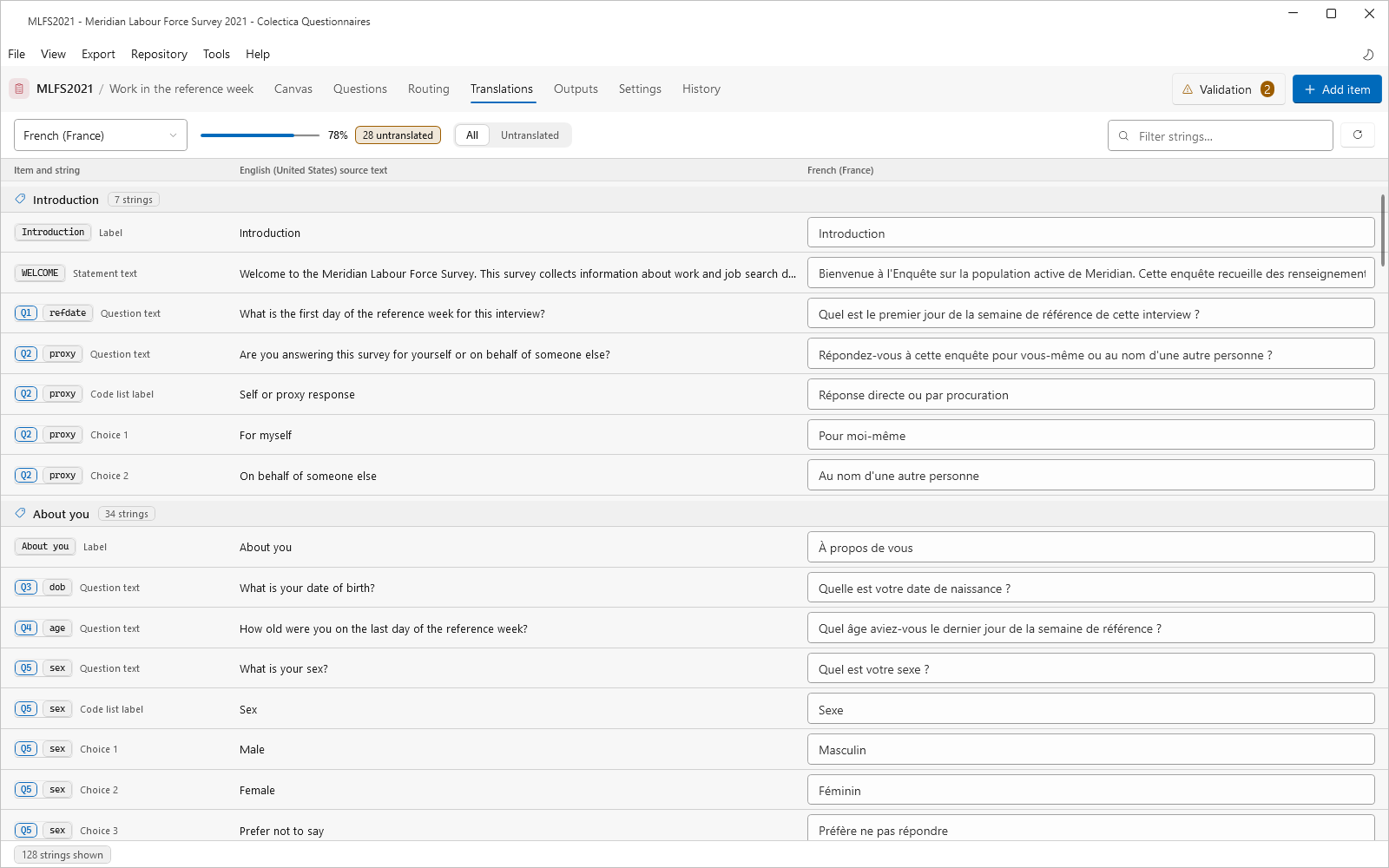Viewport: 1389px width, 868px height.
Task: Click source text 'What is your date of birth?'
Action: click(x=307, y=588)
